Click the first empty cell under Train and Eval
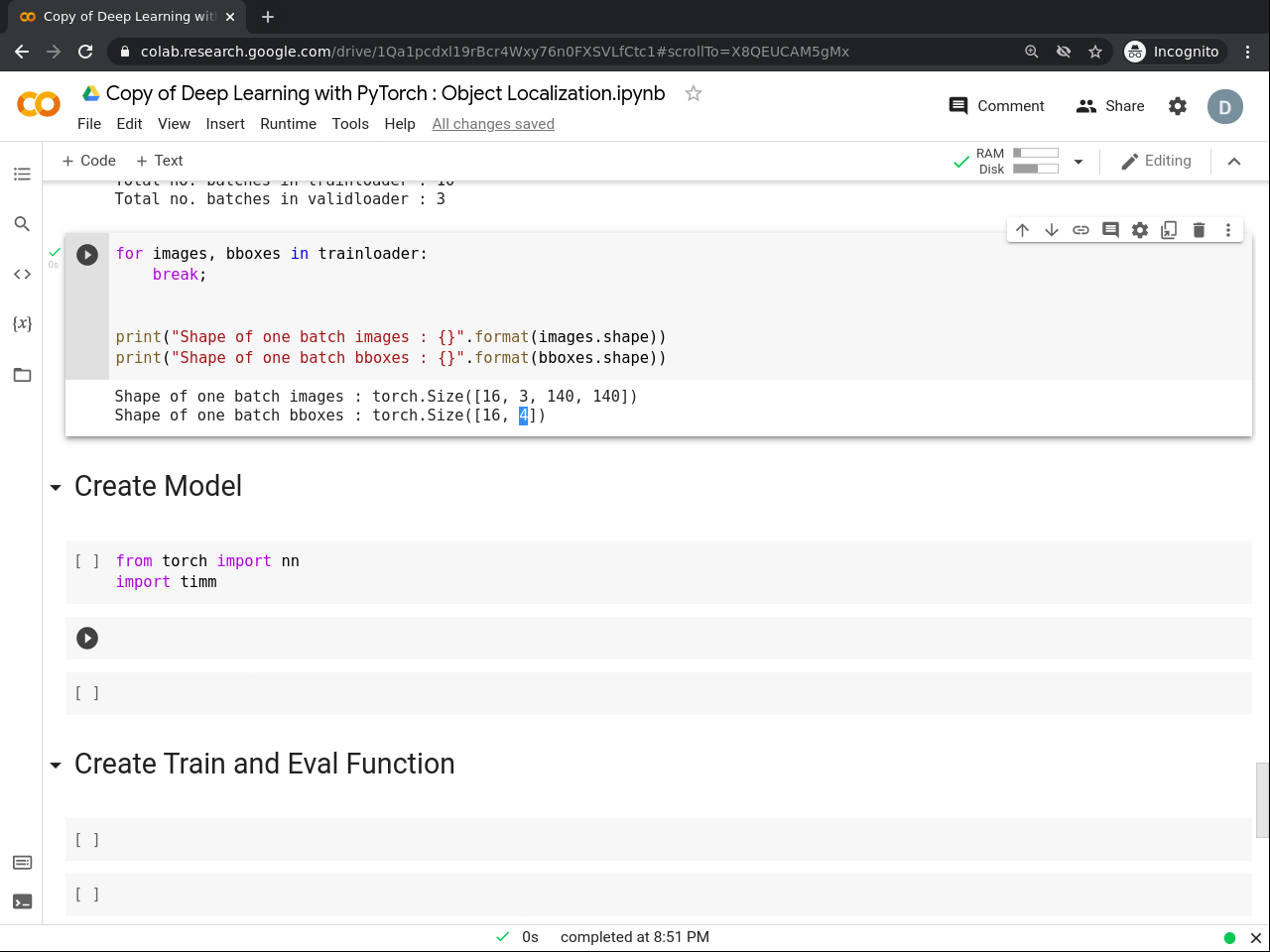Screen dimensions: 1270x952 (658, 839)
